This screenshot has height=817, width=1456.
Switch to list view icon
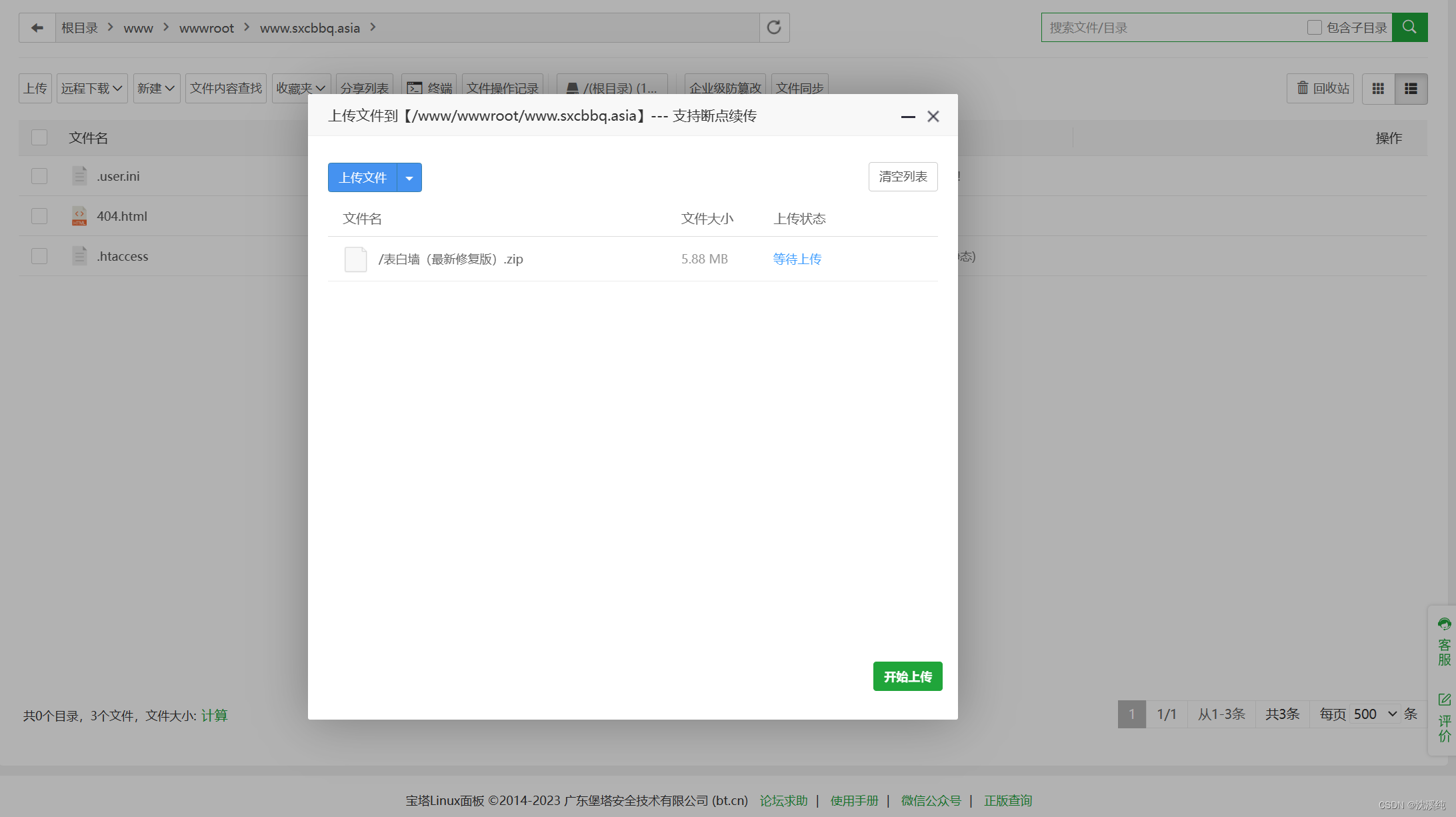click(x=1411, y=89)
